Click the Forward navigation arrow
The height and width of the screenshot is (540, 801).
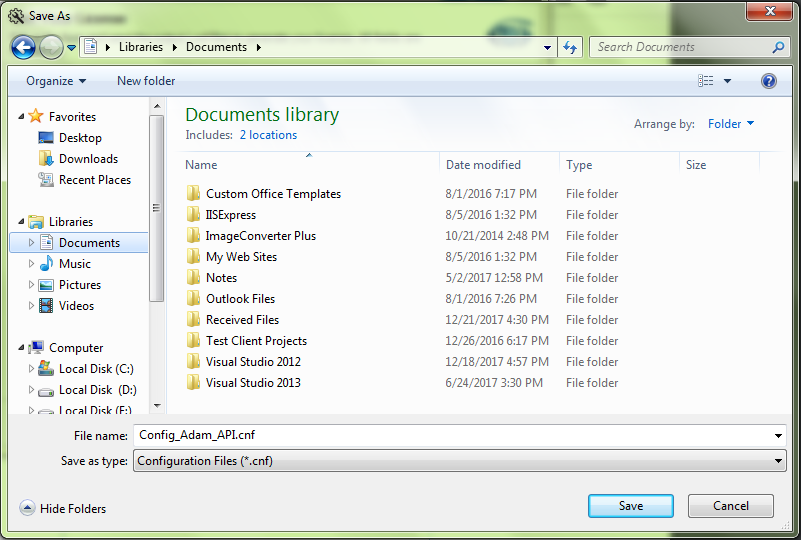(x=51, y=48)
